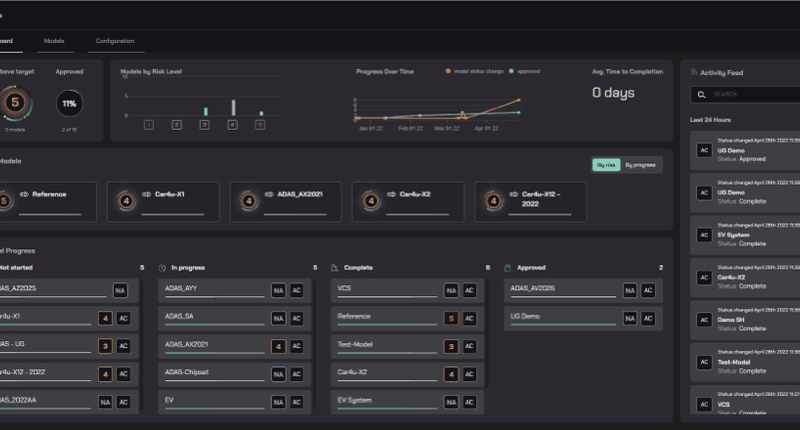The width and height of the screenshot is (800, 430).
Task: Click risk level 4 box under chart
Action: (232, 125)
